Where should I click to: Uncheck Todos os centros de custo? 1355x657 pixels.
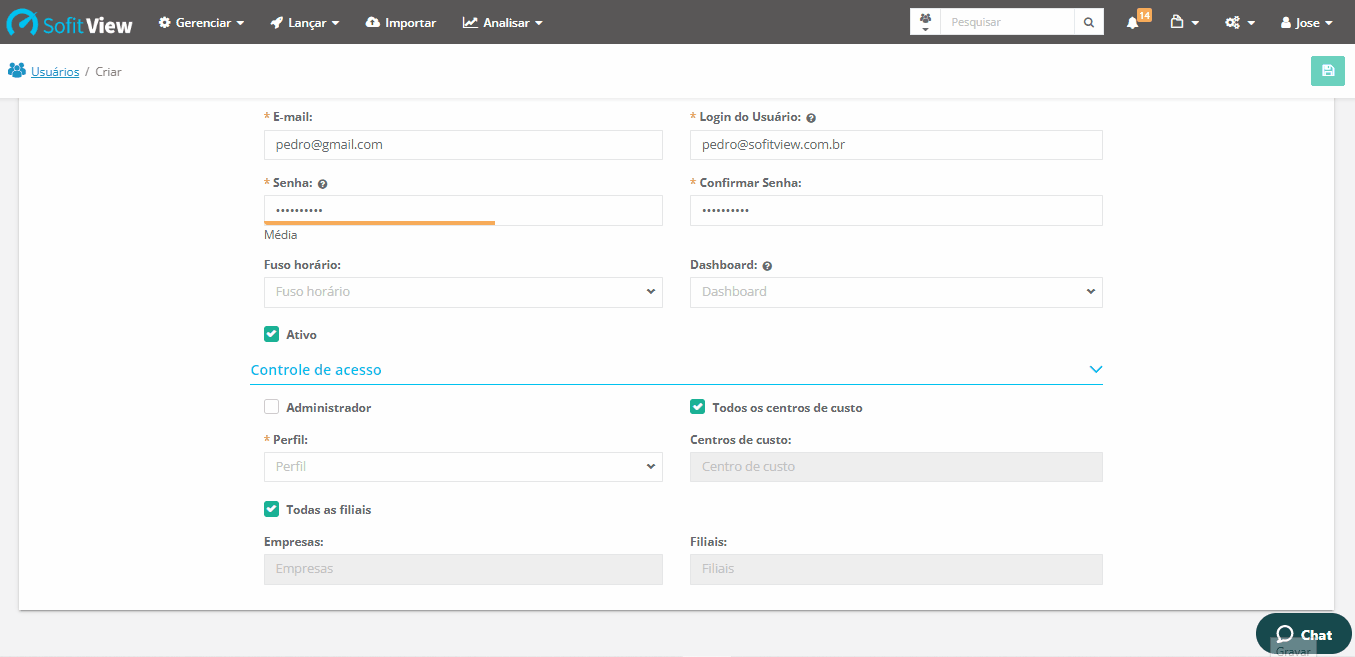point(697,407)
